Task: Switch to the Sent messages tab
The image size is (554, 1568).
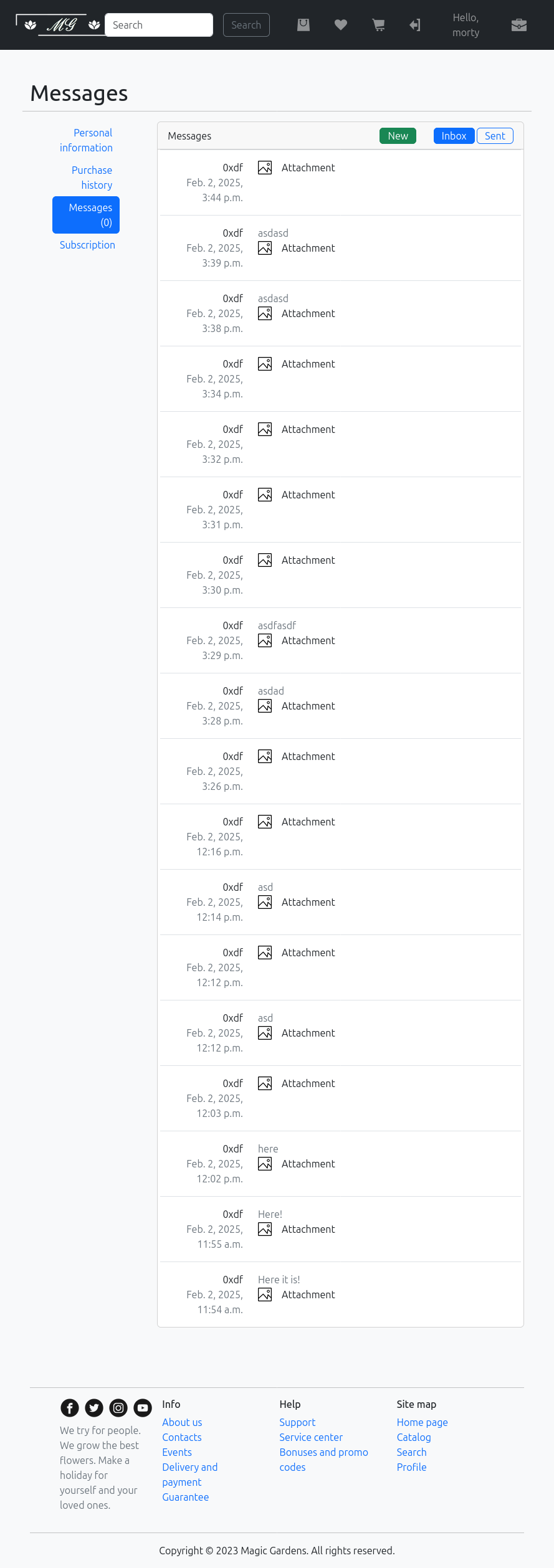Action: tap(495, 136)
